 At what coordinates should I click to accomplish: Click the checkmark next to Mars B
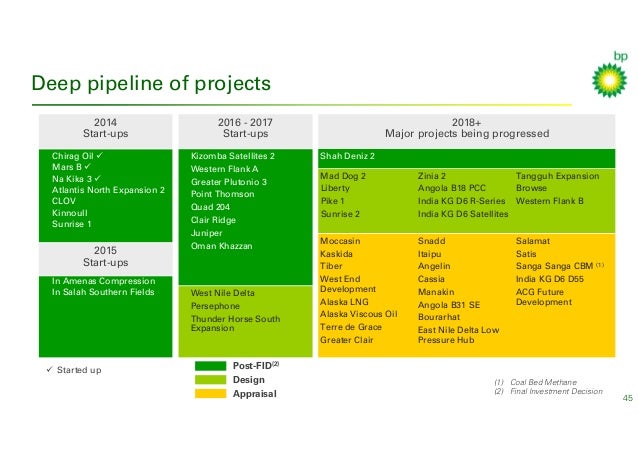[x=87, y=166]
